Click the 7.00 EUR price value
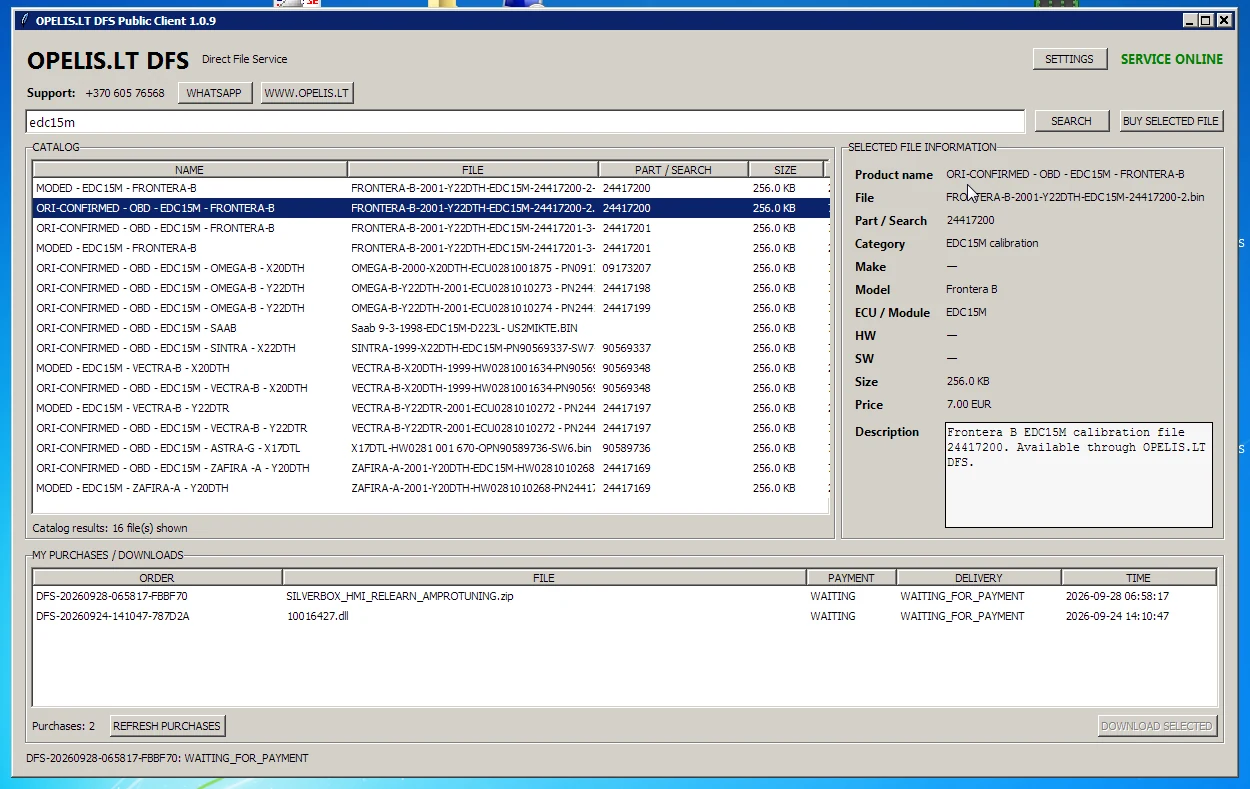 [969, 404]
